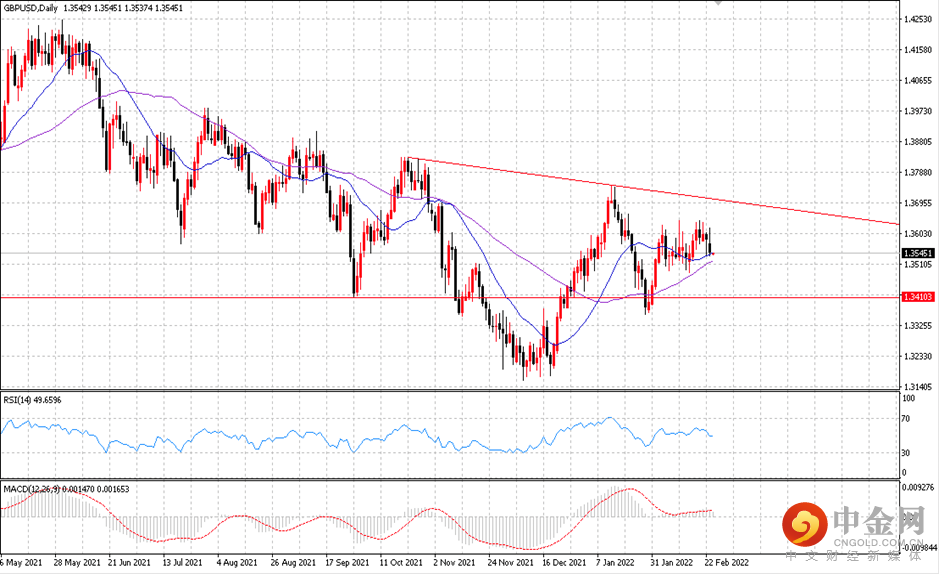Click the 17 Sep 2021 date label
The width and height of the screenshot is (939, 574).
tap(347, 563)
